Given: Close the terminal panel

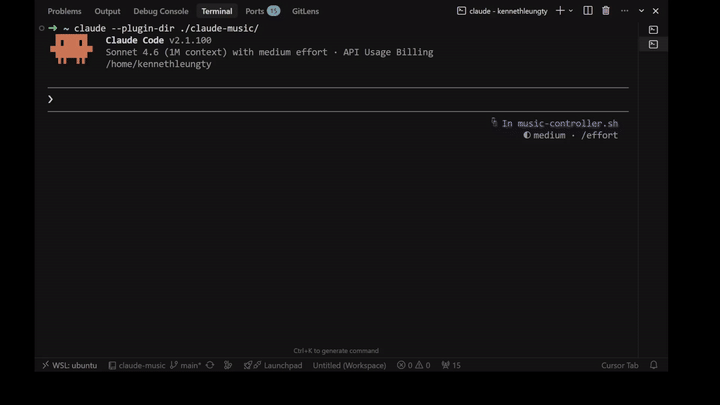Looking at the screenshot, I should (656, 11).
